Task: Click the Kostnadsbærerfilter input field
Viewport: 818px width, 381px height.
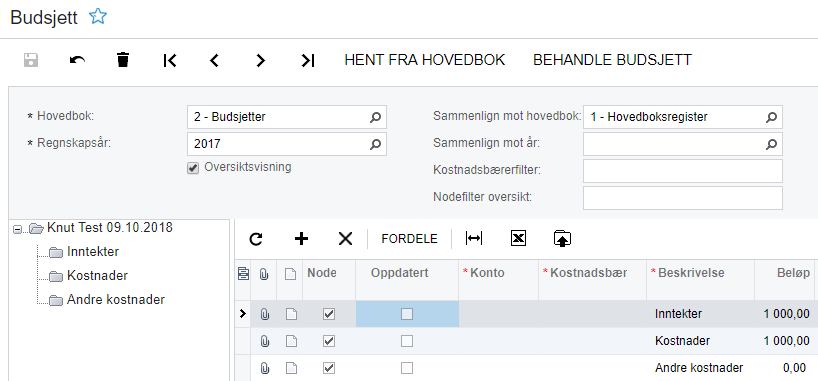Action: coord(683,171)
